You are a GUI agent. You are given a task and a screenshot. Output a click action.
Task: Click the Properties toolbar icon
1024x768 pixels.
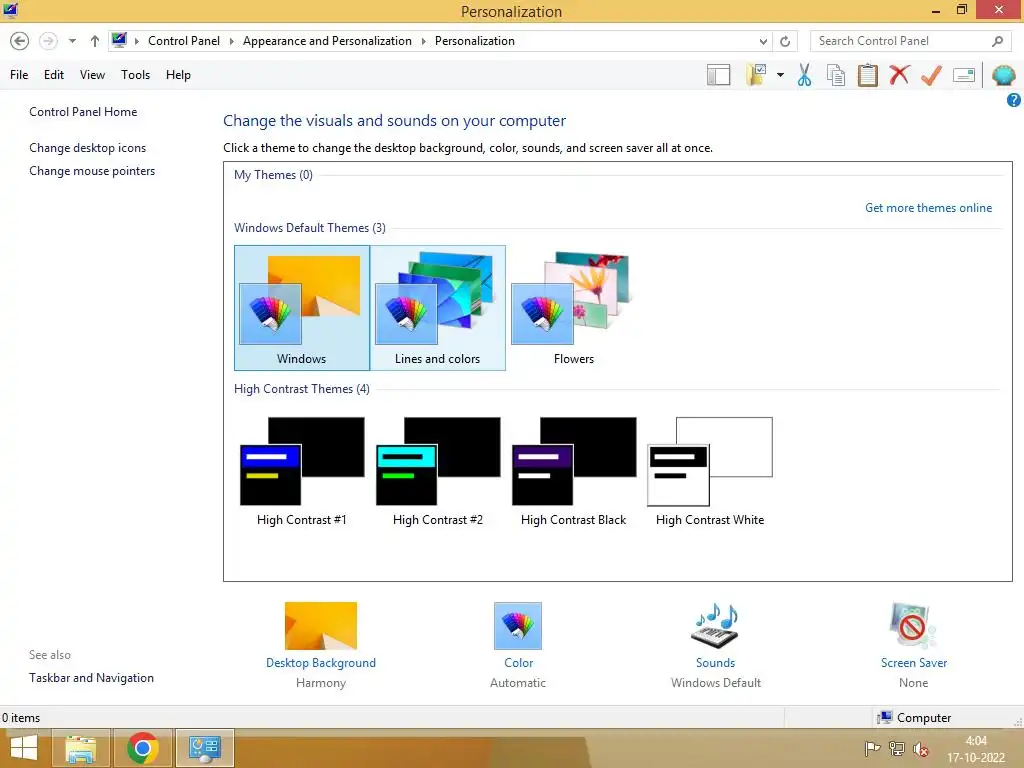coord(964,75)
